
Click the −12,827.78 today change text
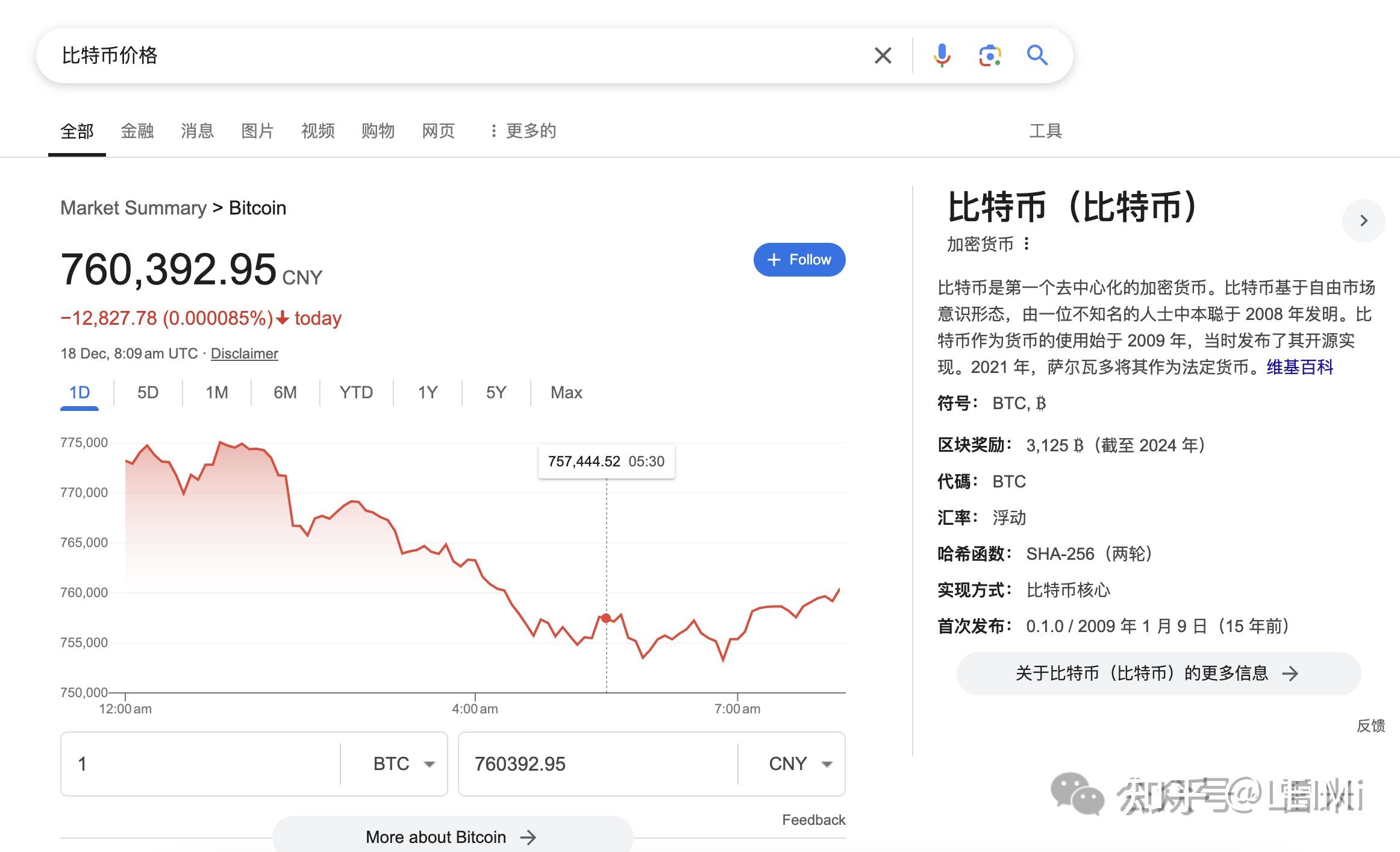tap(201, 318)
